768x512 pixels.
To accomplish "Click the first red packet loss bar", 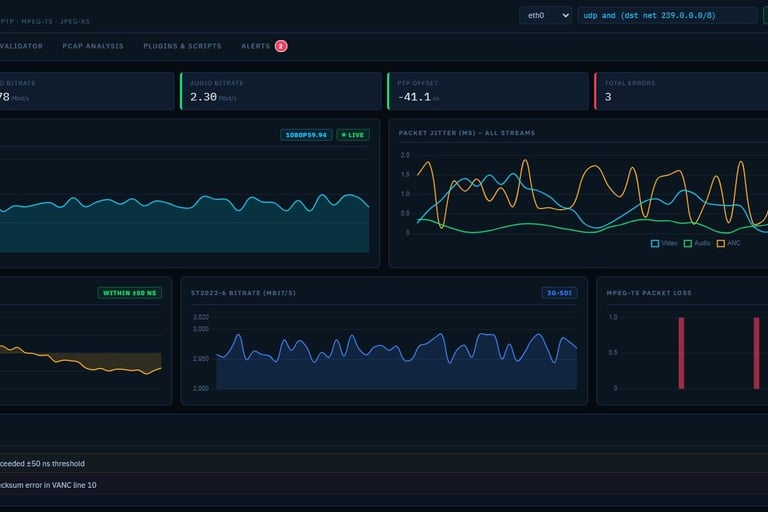I will click(x=681, y=353).
